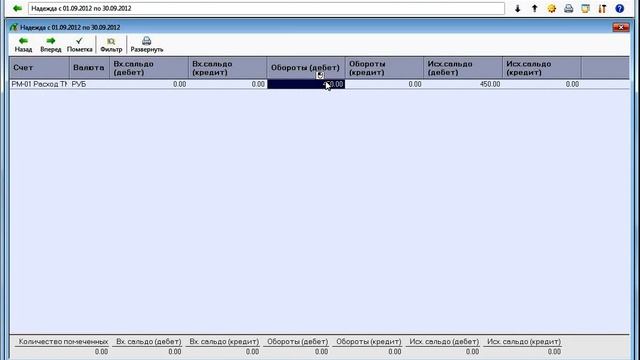Click the window title bar app icon
The image size is (640, 360).
coord(14,27)
